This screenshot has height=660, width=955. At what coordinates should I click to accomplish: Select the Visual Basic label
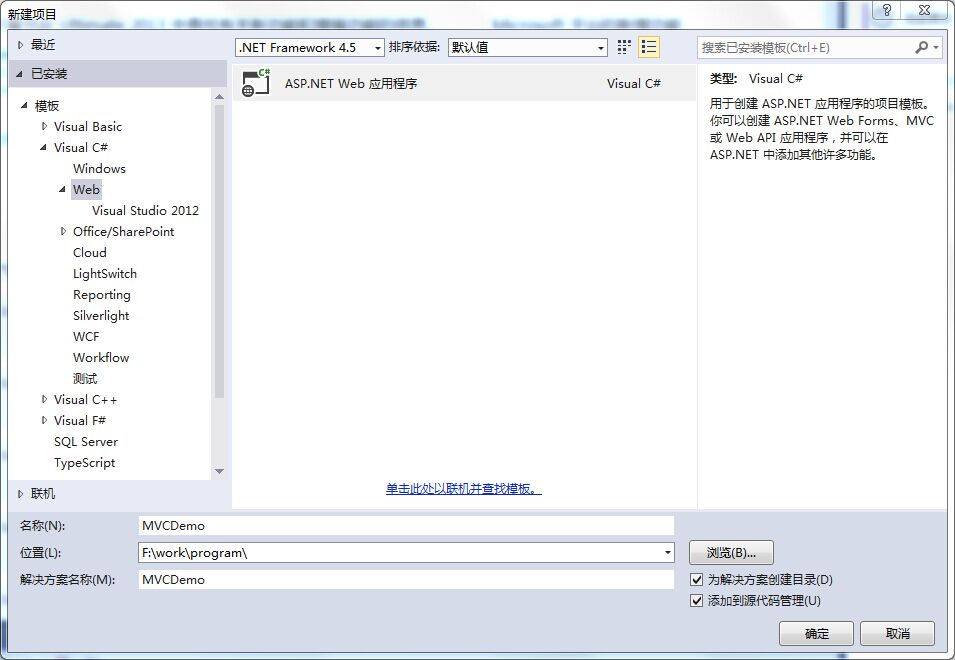(x=88, y=127)
